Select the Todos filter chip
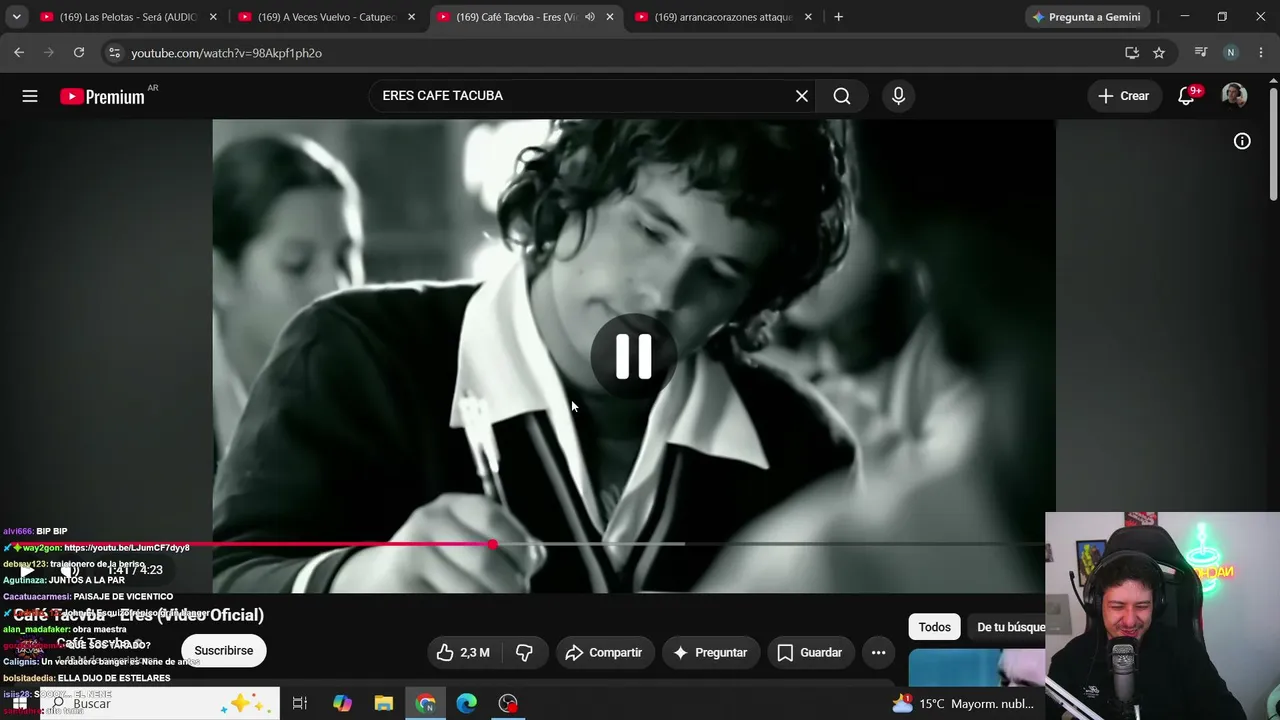The image size is (1280, 720). point(935,627)
